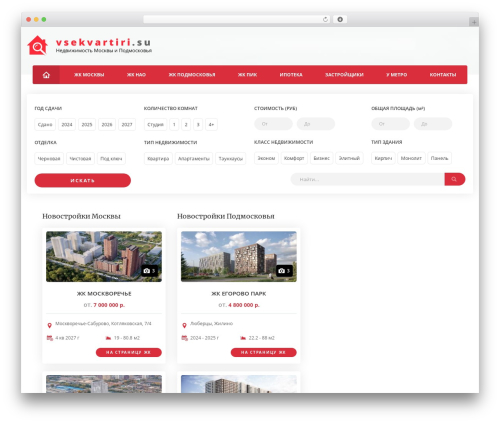500x423 pixels.
Task: Click the home icon in navigation bar
Action: [x=46, y=75]
